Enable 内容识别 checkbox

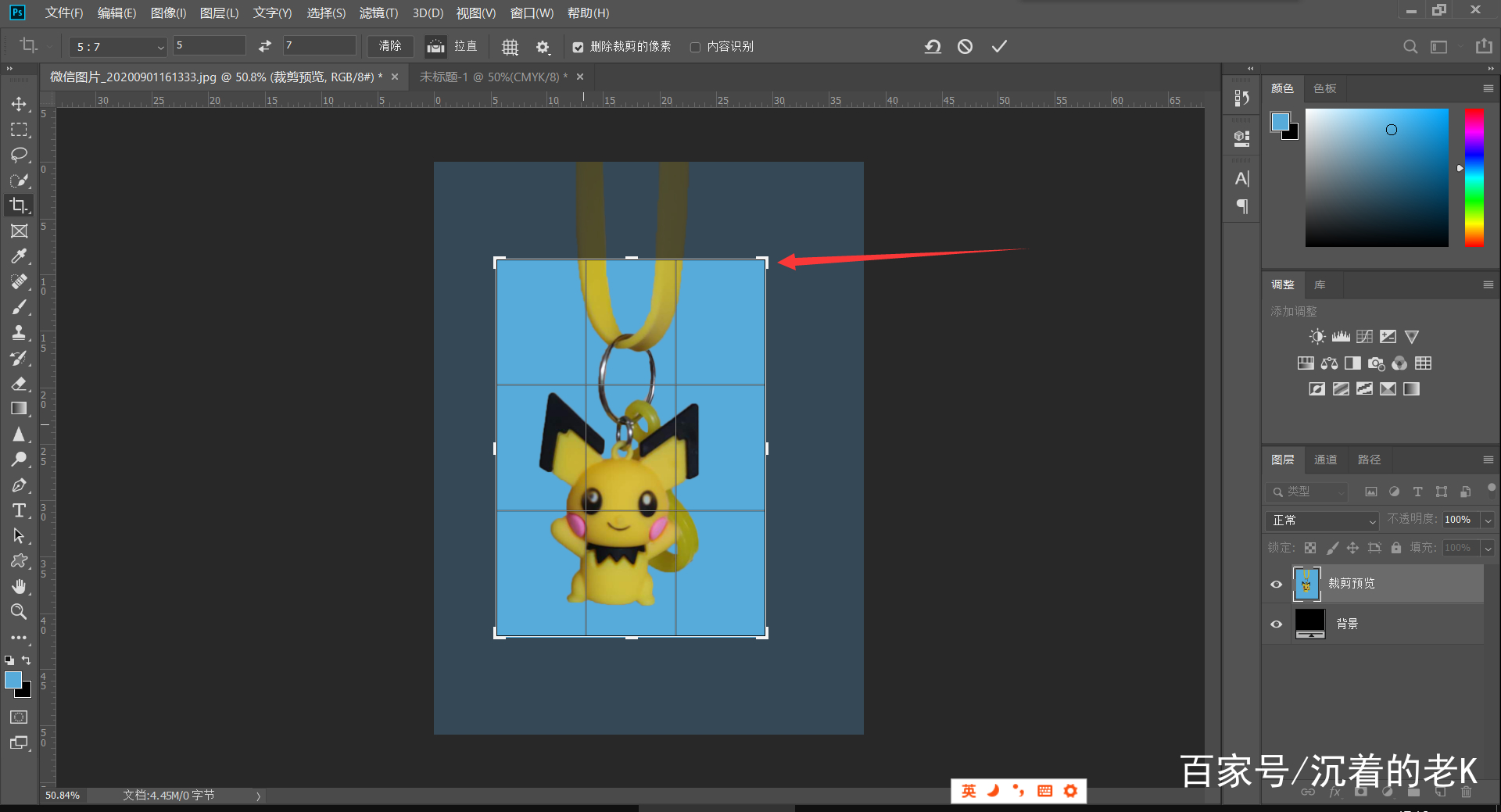695,47
